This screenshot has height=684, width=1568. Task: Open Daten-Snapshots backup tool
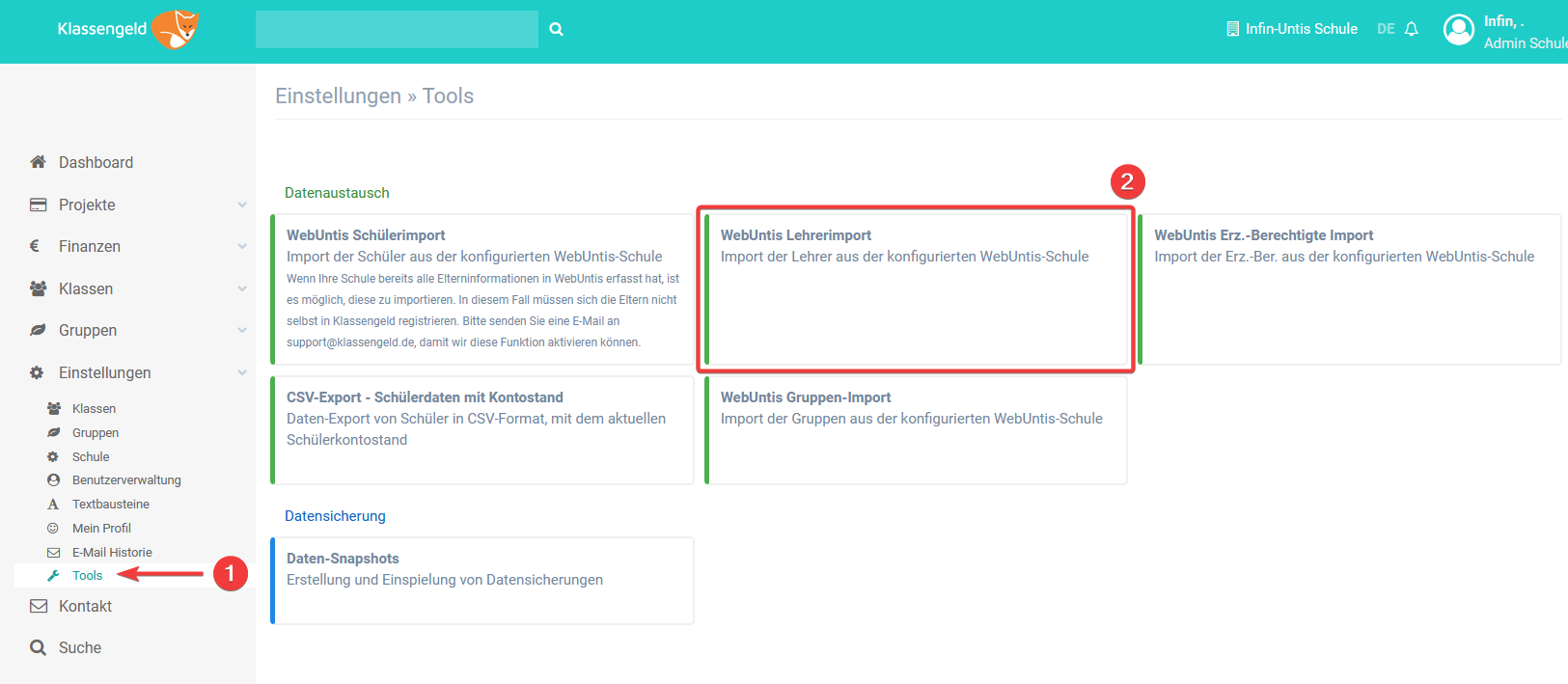[482, 581]
